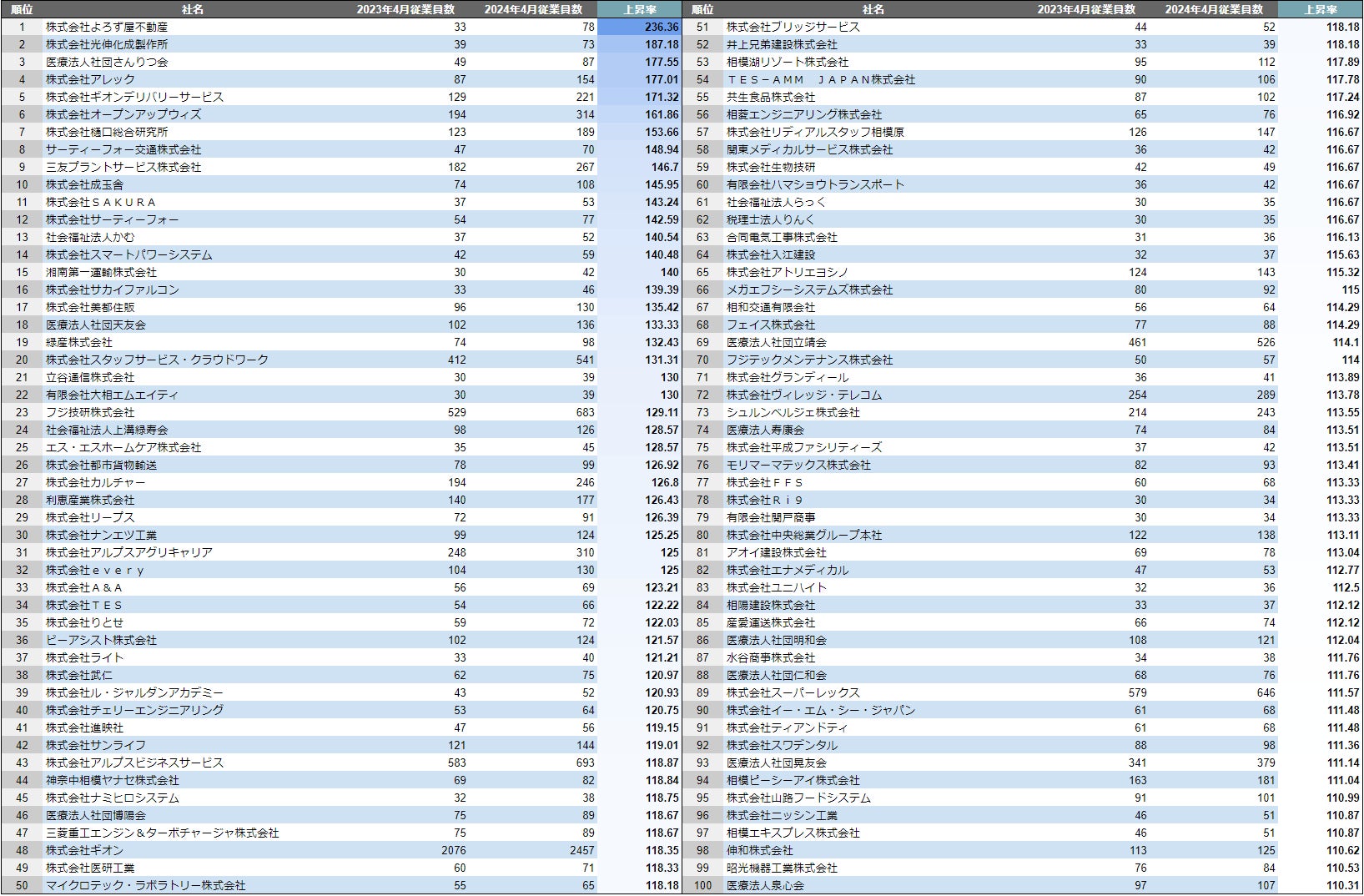Click 株式会社ギオンデリバリーサービス row name

point(134,97)
